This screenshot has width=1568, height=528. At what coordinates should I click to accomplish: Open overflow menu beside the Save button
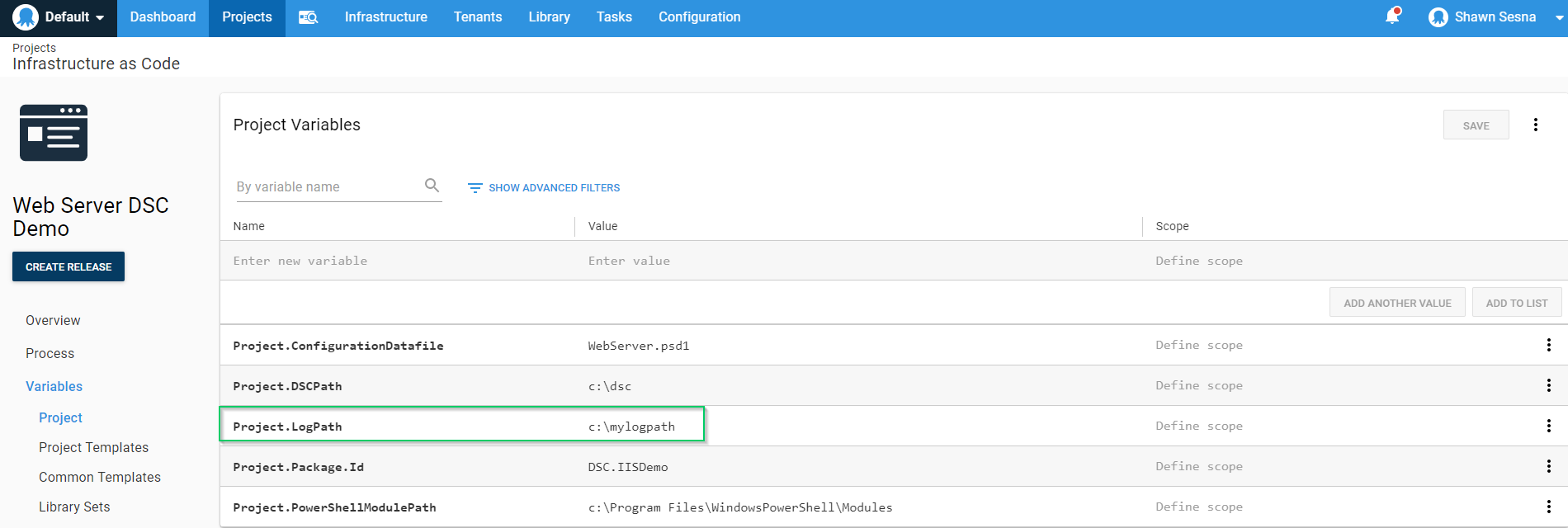(x=1535, y=125)
